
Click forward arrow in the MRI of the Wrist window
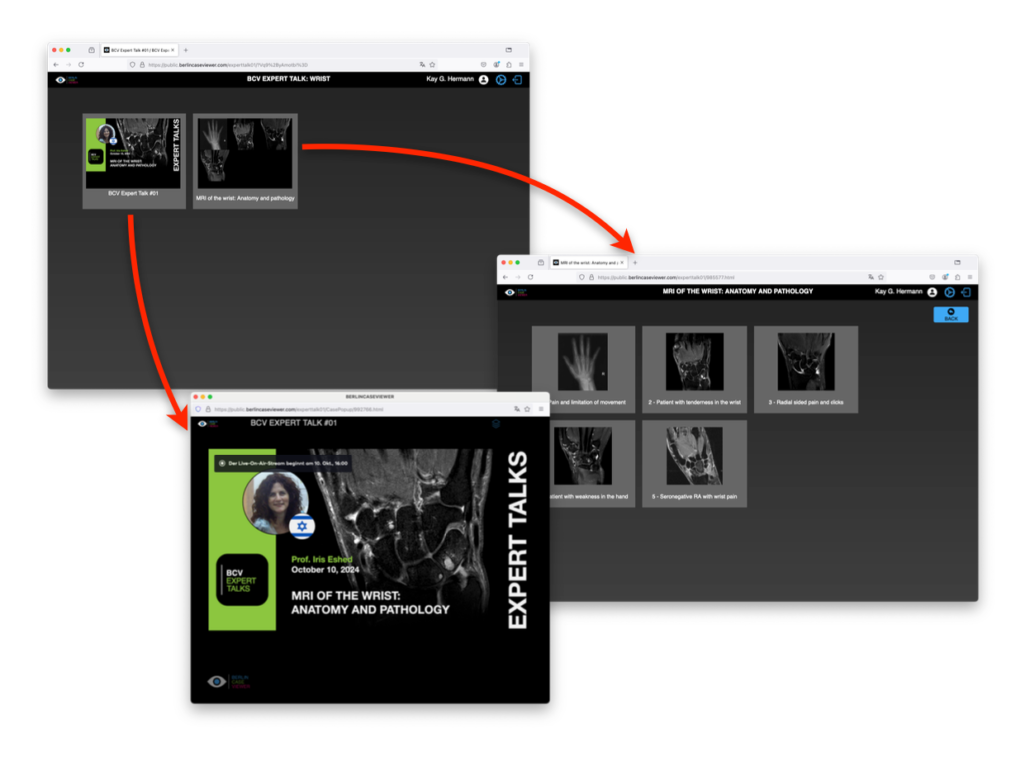518,277
